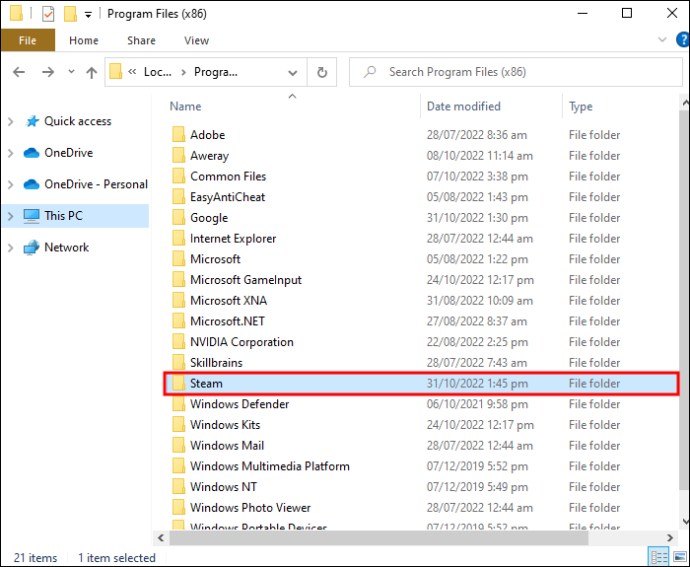
Task: Open the recent locations dropdown arrow
Action: 71,71
